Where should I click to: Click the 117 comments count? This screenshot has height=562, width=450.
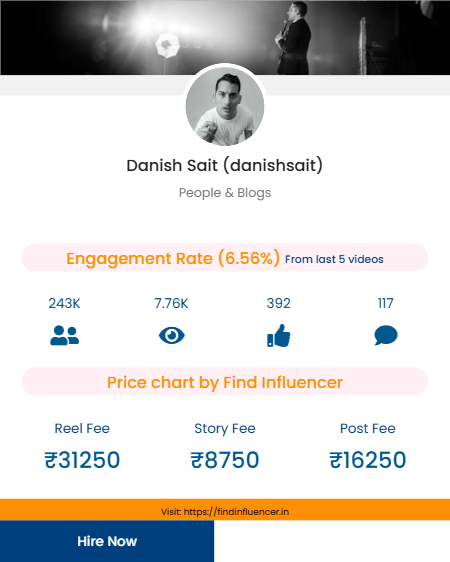(x=386, y=304)
